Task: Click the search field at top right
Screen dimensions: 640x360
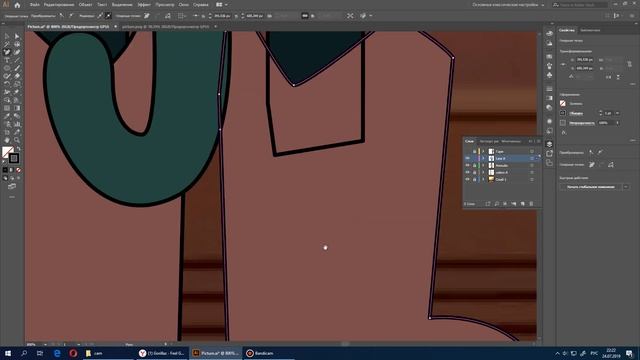Action: click(580, 5)
